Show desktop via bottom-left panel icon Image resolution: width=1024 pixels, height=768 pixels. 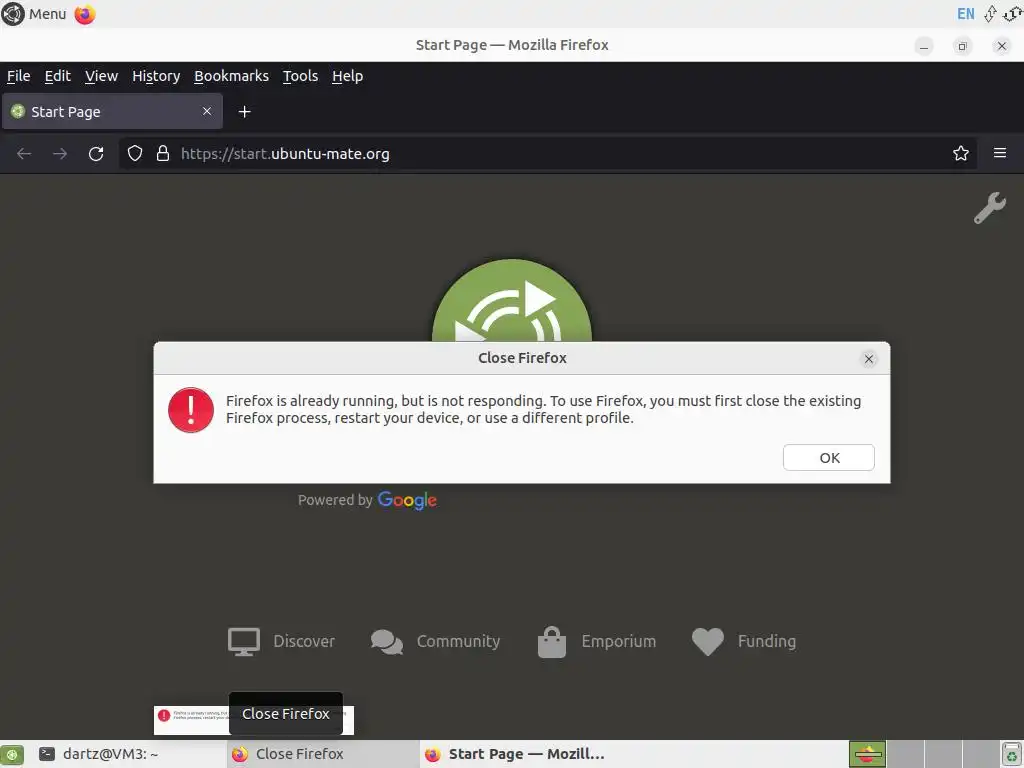pyautogui.click(x=12, y=754)
